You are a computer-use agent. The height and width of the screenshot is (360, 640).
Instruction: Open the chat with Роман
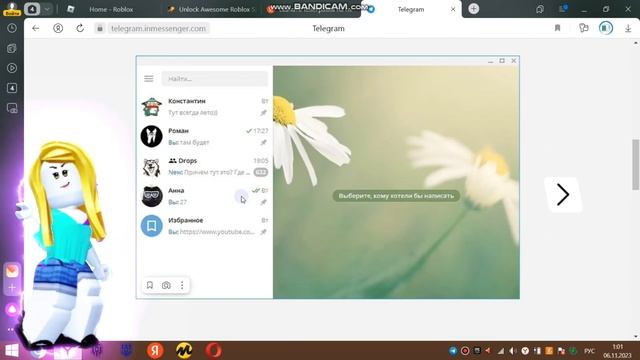[x=204, y=136]
